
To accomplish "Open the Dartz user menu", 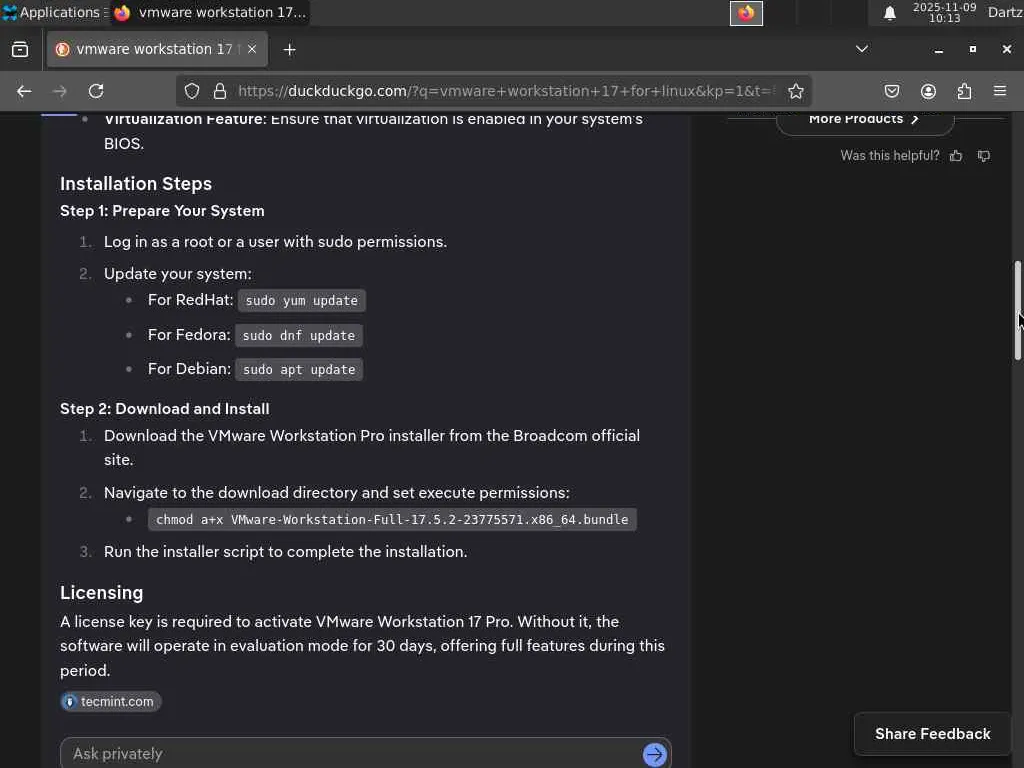I will coord(1005,12).
